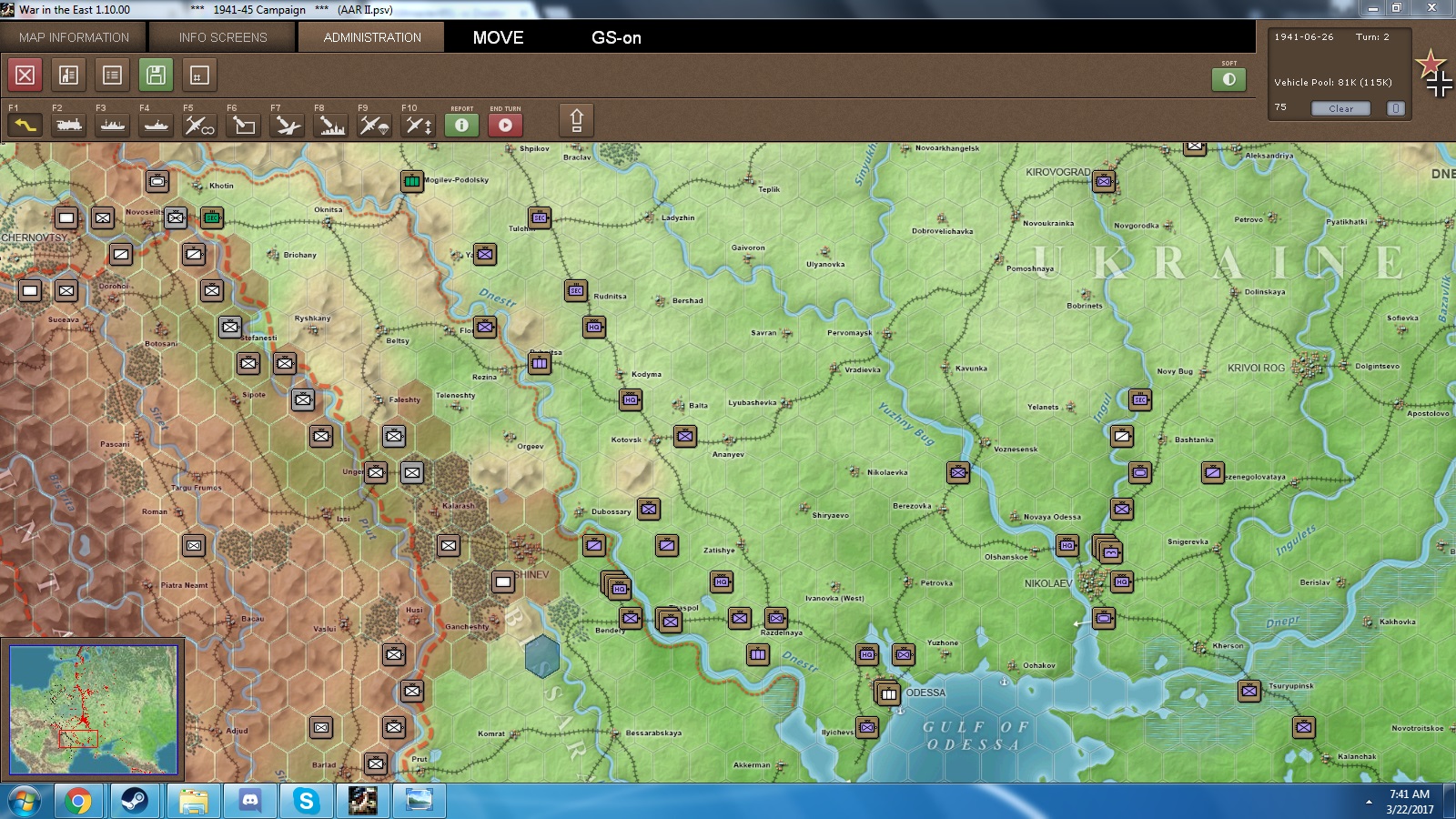Open the INFO SCREENS tab

tap(223, 37)
